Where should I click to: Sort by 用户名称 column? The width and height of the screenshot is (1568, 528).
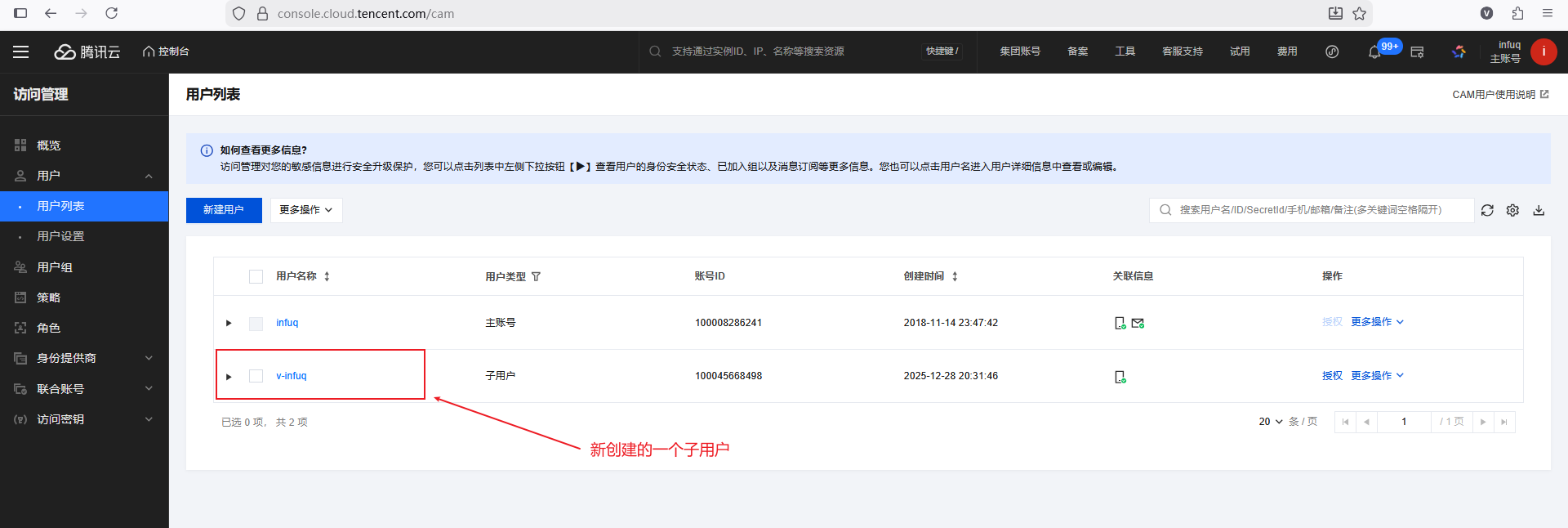[x=327, y=276]
